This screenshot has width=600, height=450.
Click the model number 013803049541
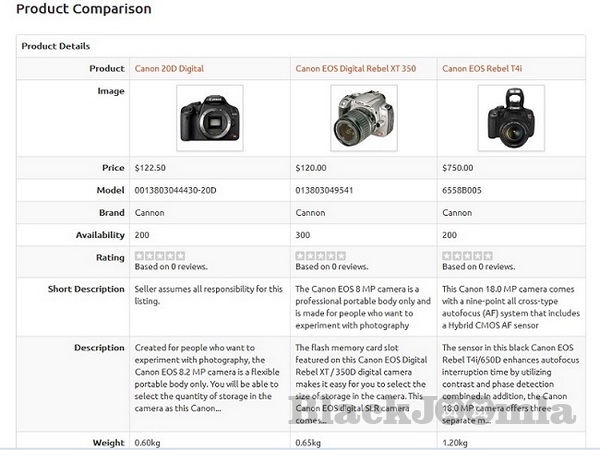(x=328, y=190)
